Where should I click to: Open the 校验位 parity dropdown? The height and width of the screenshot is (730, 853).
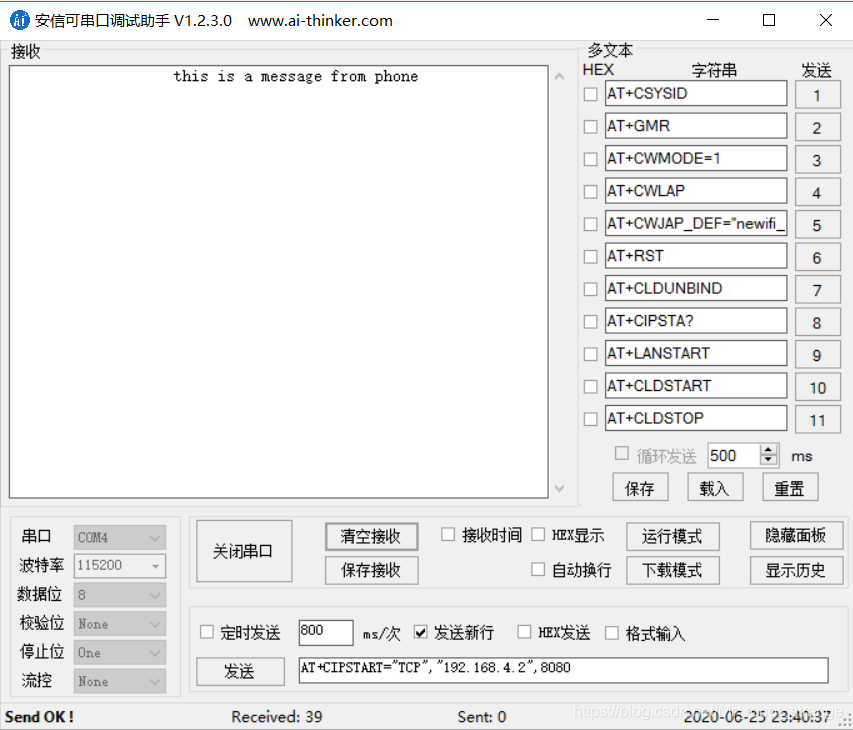click(120, 623)
